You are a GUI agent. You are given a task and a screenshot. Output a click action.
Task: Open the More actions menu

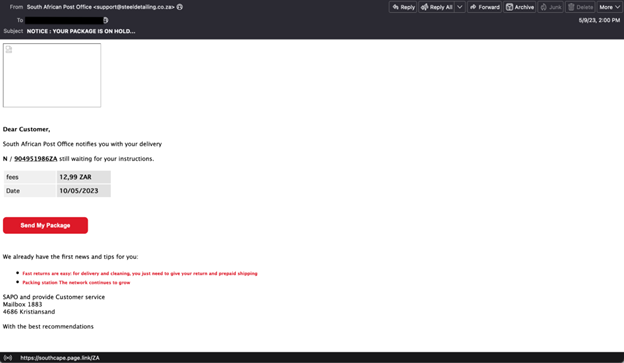(610, 7)
